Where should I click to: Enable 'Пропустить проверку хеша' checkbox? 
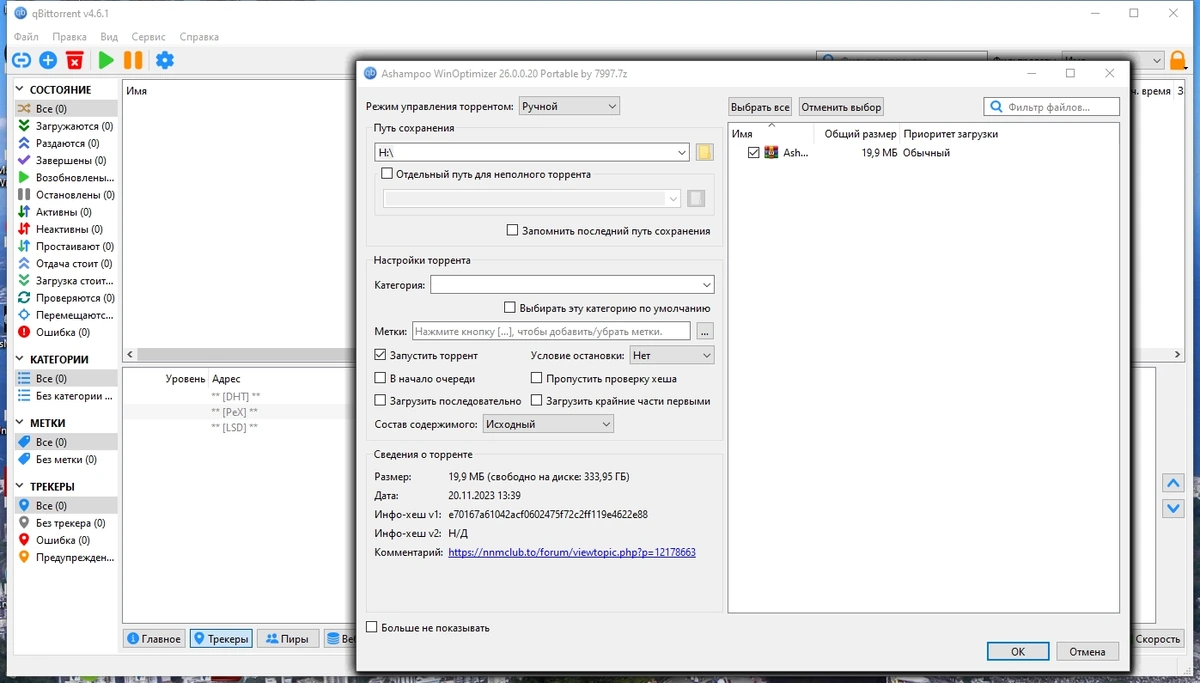(x=537, y=378)
